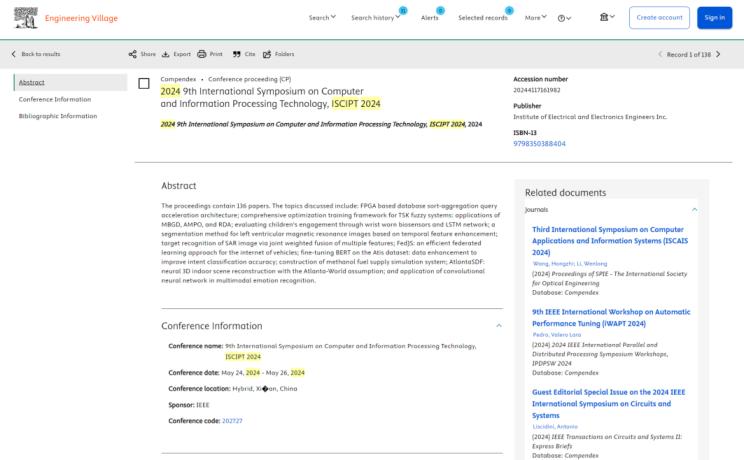Open the Folders icon in the toolbar
The height and width of the screenshot is (460, 744).
click(x=267, y=54)
